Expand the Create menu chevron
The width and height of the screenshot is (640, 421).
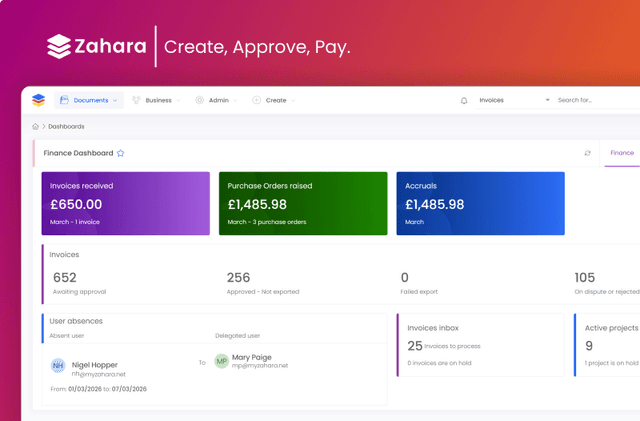[293, 100]
